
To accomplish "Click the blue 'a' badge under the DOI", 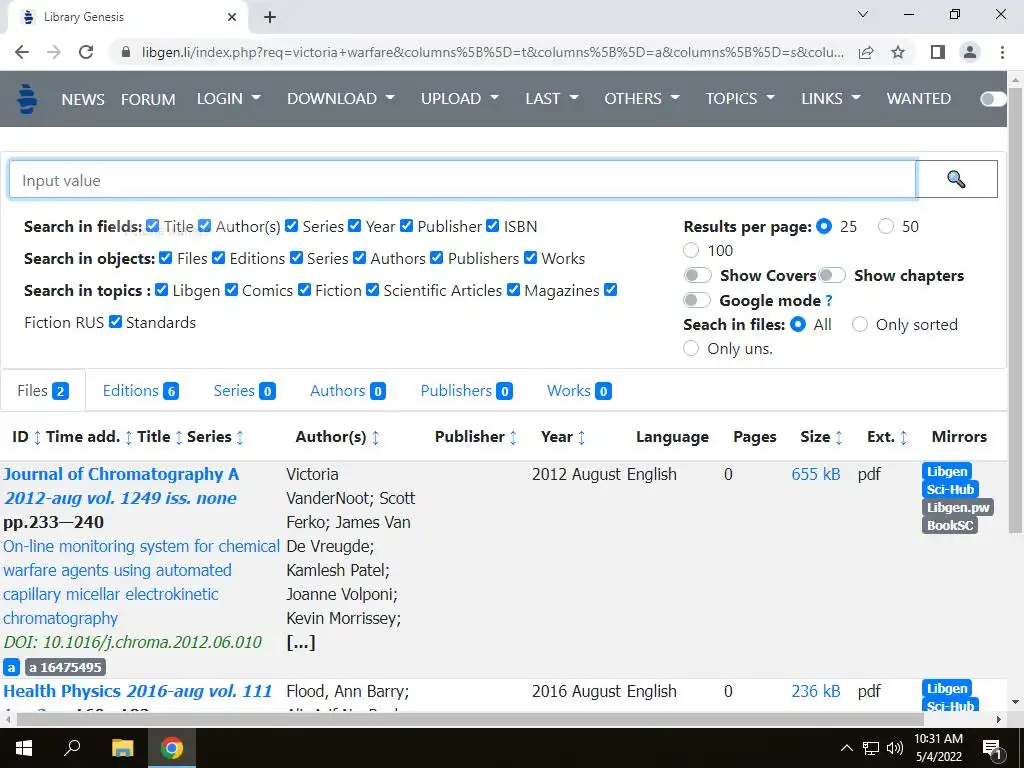I will (x=11, y=667).
